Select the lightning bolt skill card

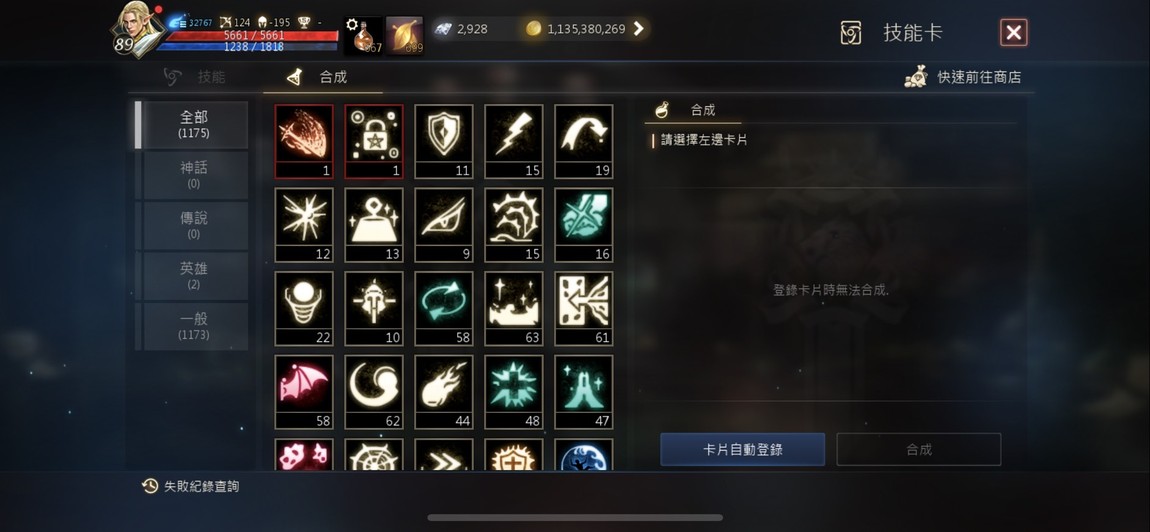tap(513, 141)
